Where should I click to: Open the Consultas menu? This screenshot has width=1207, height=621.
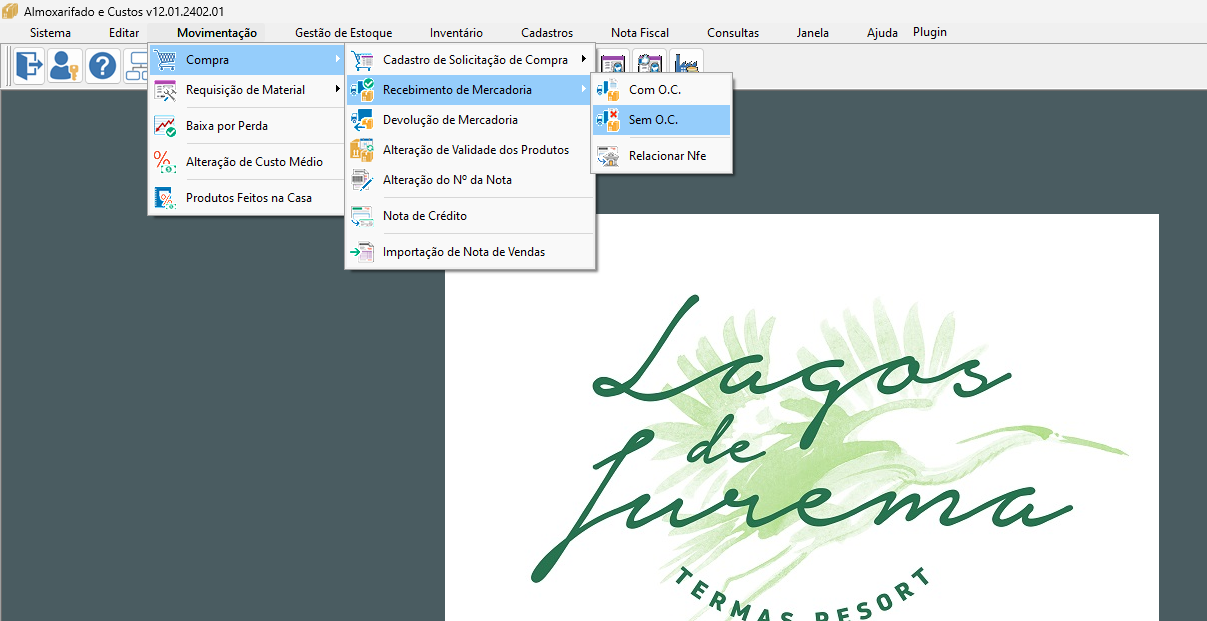tap(733, 33)
